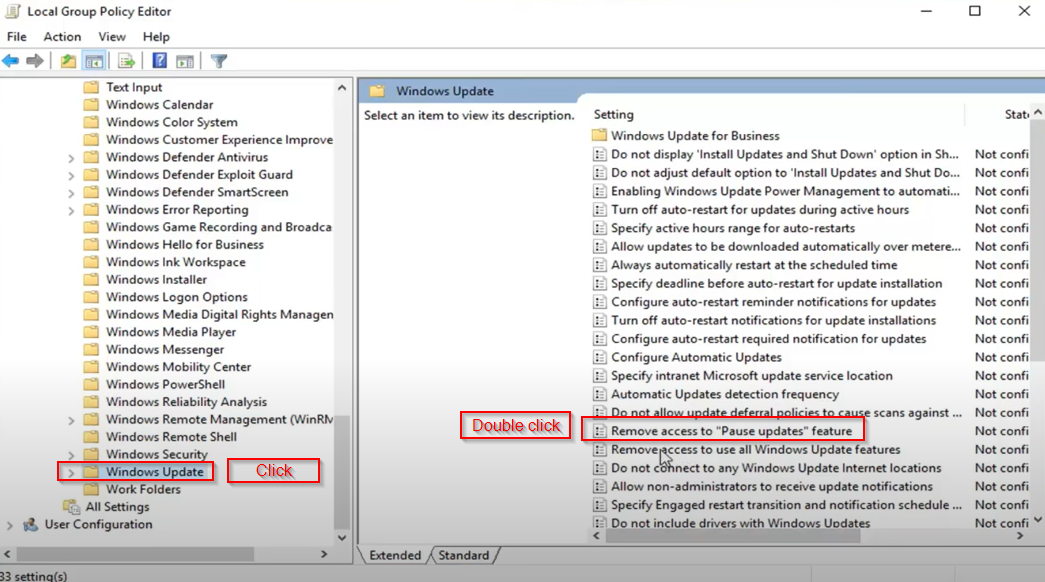Viewport: 1045px width, 582px height.
Task: Expand the User Configuration node
Action: click(x=10, y=525)
